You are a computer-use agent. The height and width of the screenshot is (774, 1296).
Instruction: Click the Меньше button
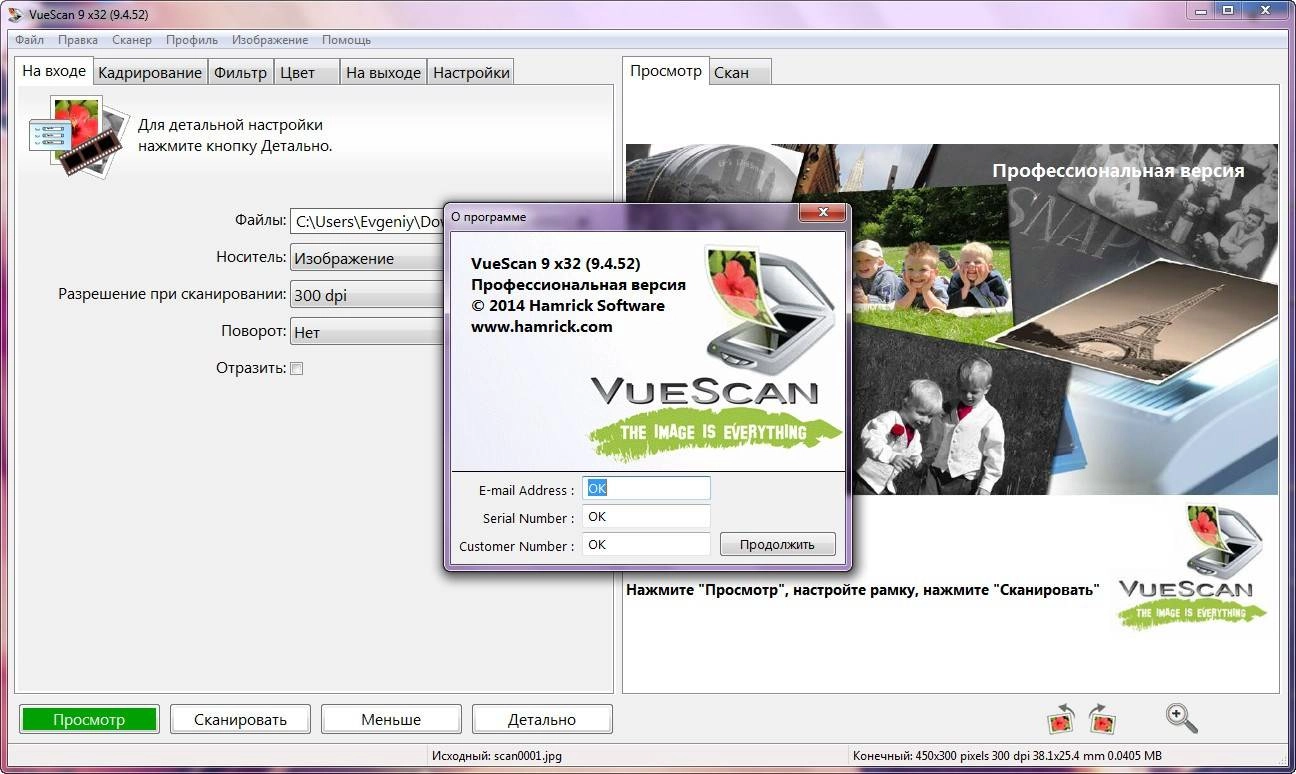391,719
